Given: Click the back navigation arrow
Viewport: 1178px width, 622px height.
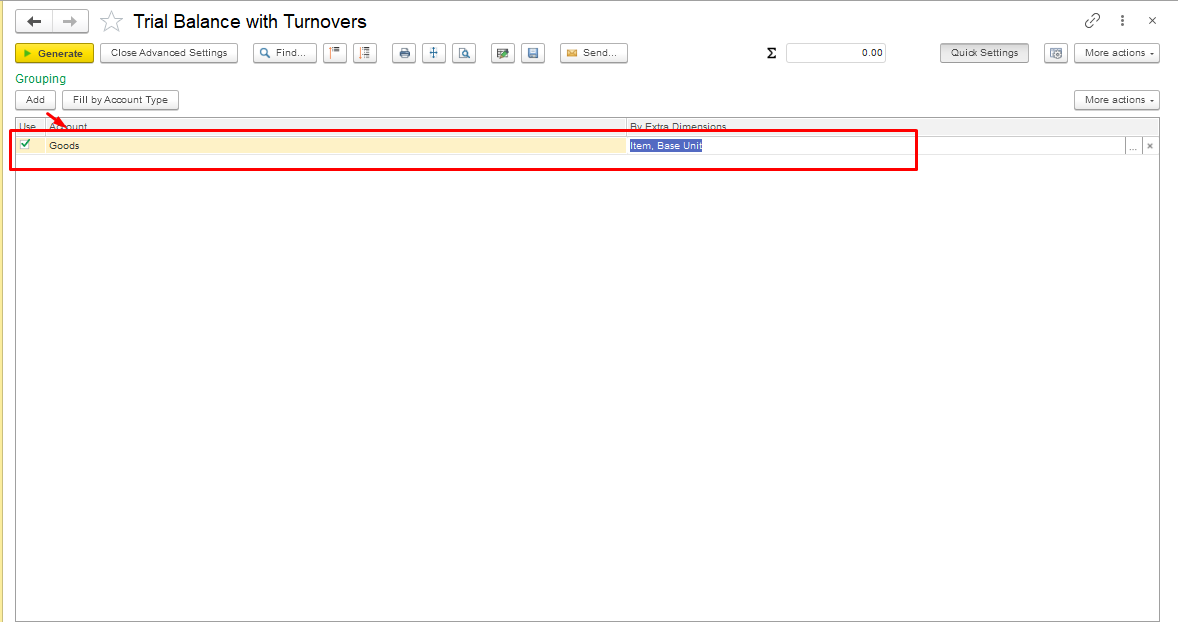Looking at the screenshot, I should pos(34,21).
